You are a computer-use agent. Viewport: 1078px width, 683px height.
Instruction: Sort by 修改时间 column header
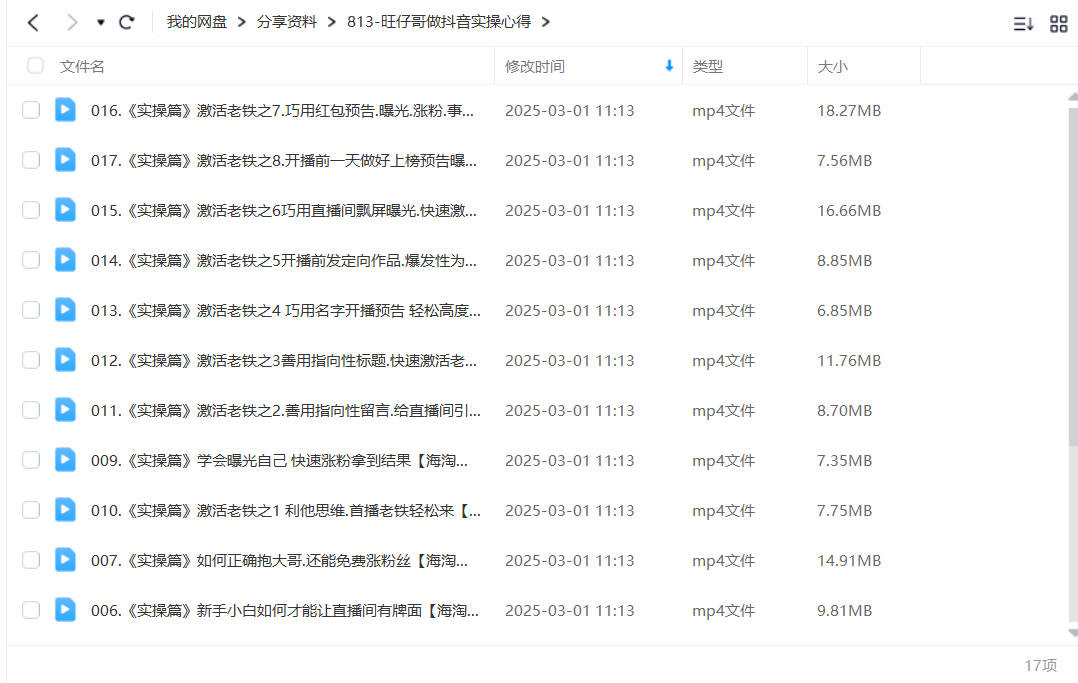click(535, 67)
